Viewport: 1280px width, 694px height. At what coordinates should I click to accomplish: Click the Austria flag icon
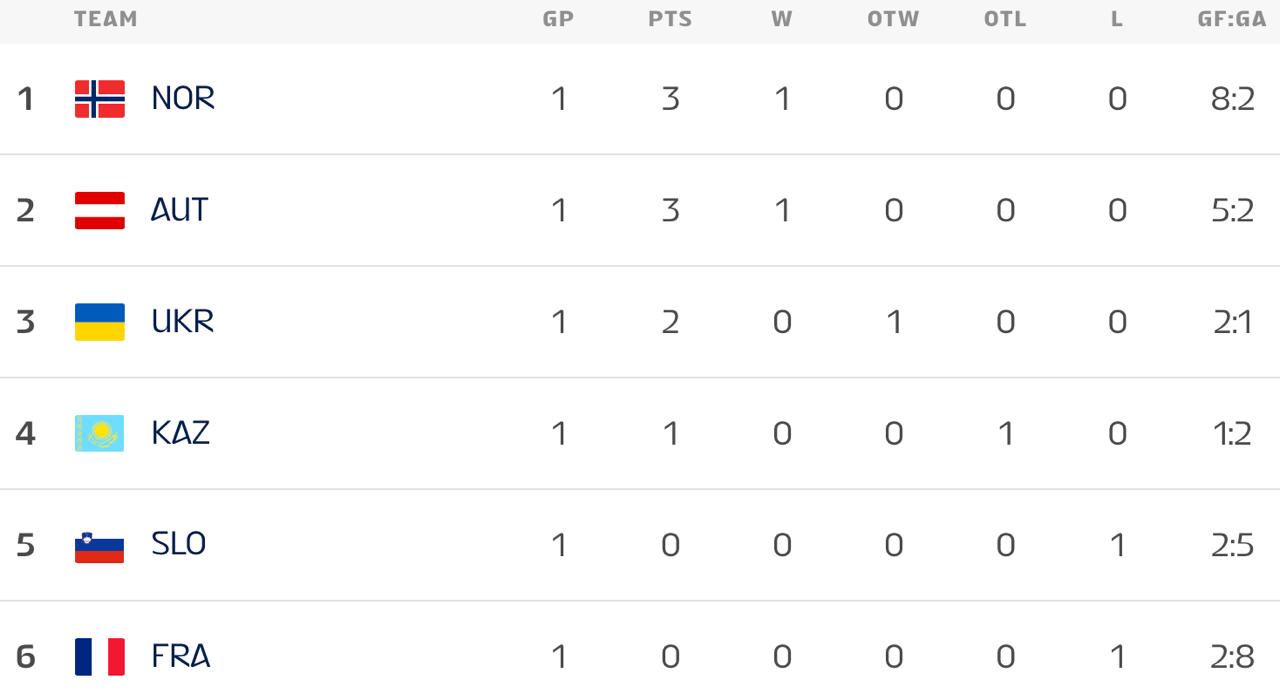click(100, 211)
